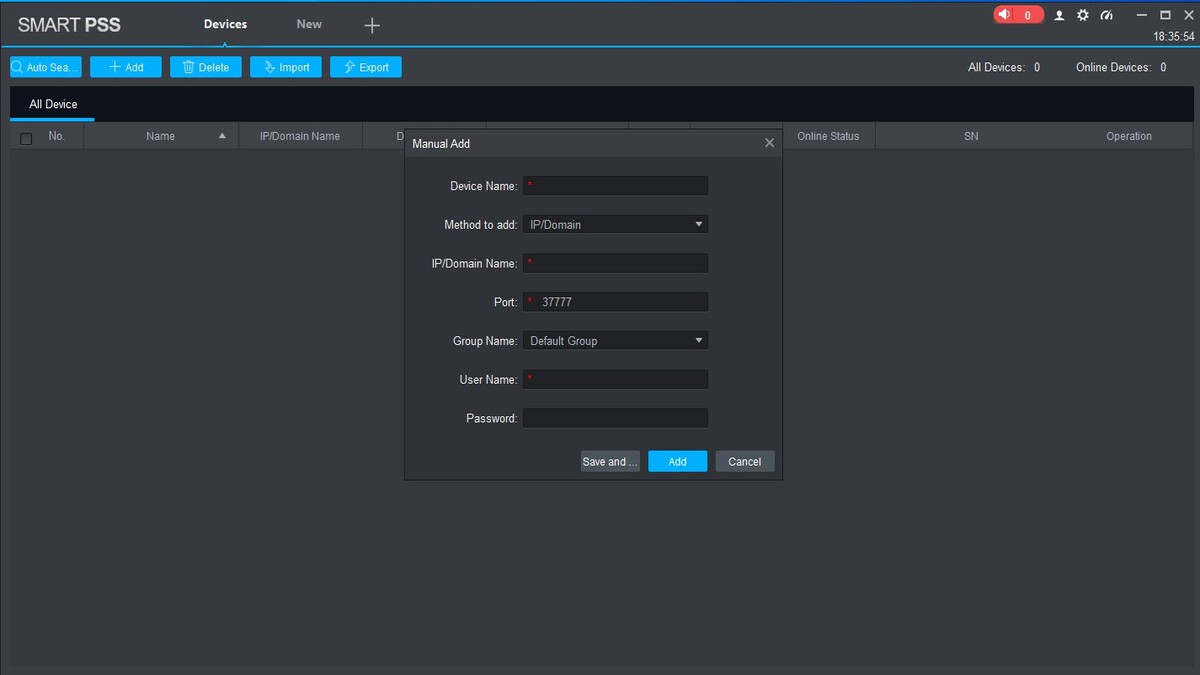This screenshot has width=1200, height=675.
Task: Close the Manual Add dialog
Action: click(769, 143)
